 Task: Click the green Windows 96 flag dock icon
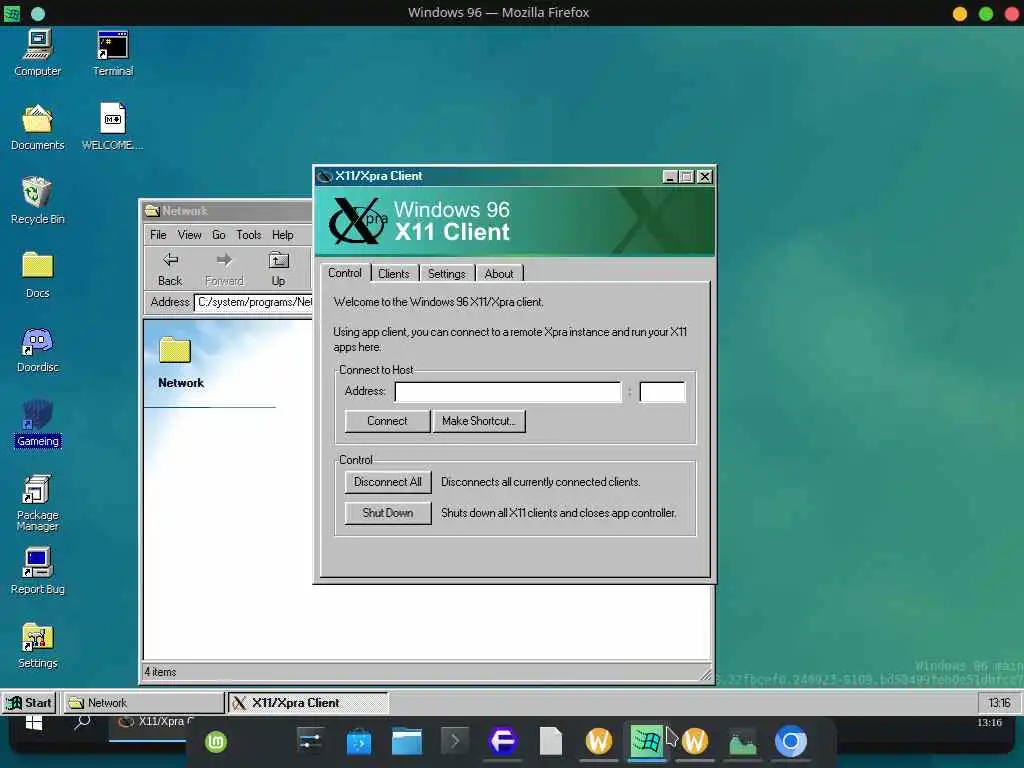click(646, 741)
